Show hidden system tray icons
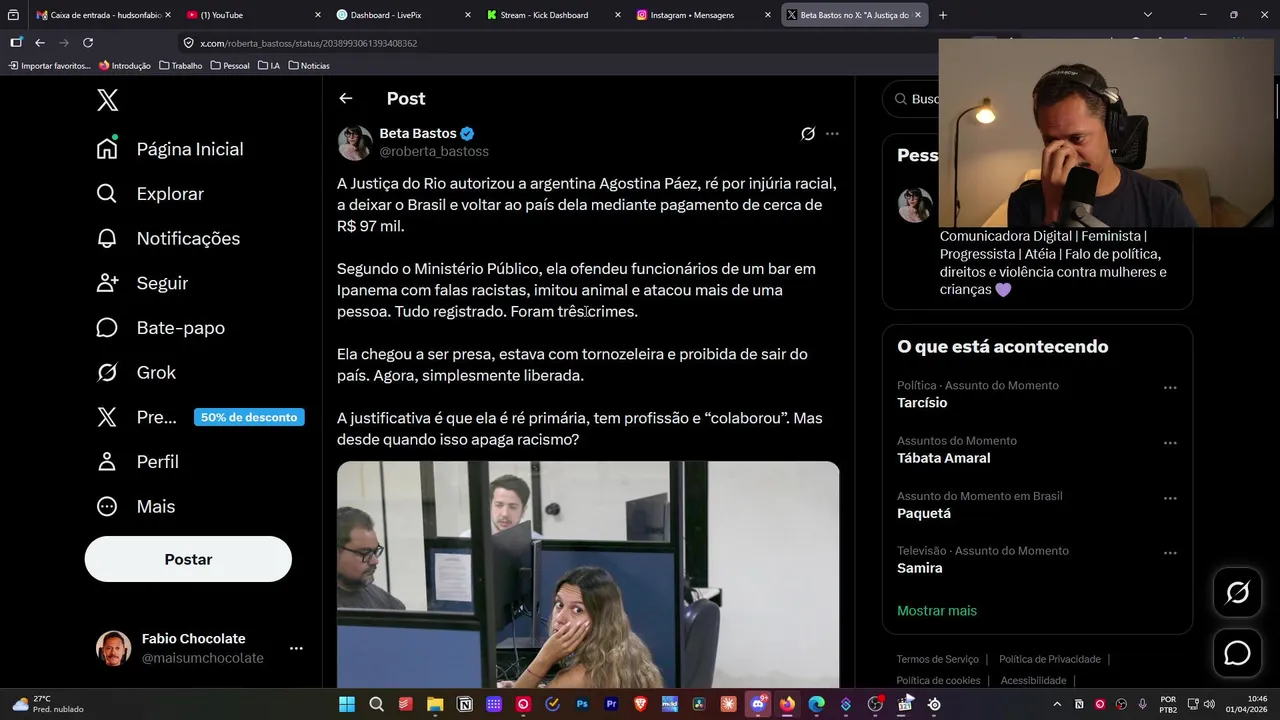1280x720 pixels. (1057, 704)
